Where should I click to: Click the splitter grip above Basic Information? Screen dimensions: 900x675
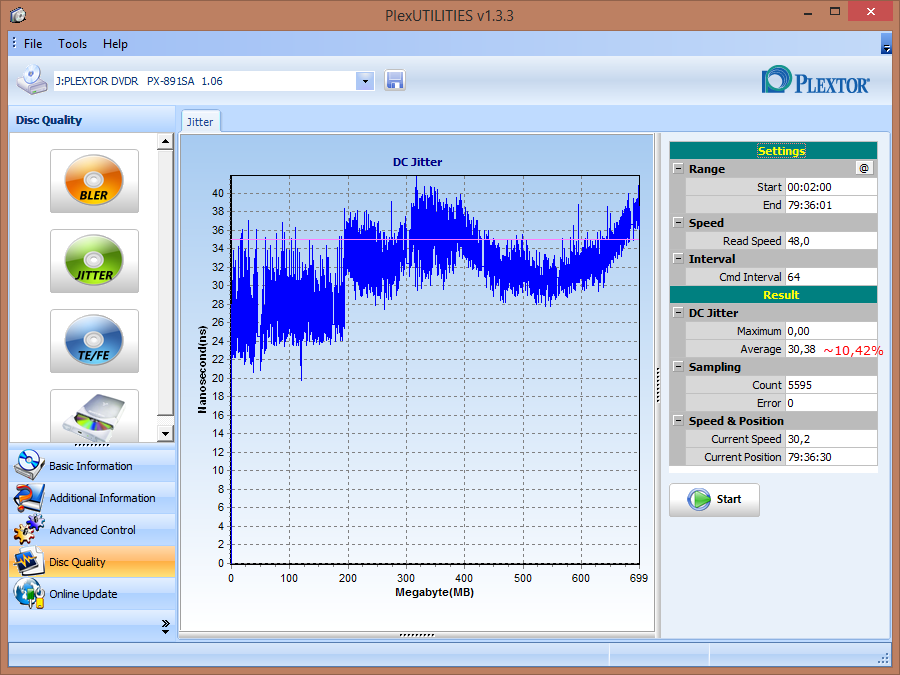pos(92,445)
